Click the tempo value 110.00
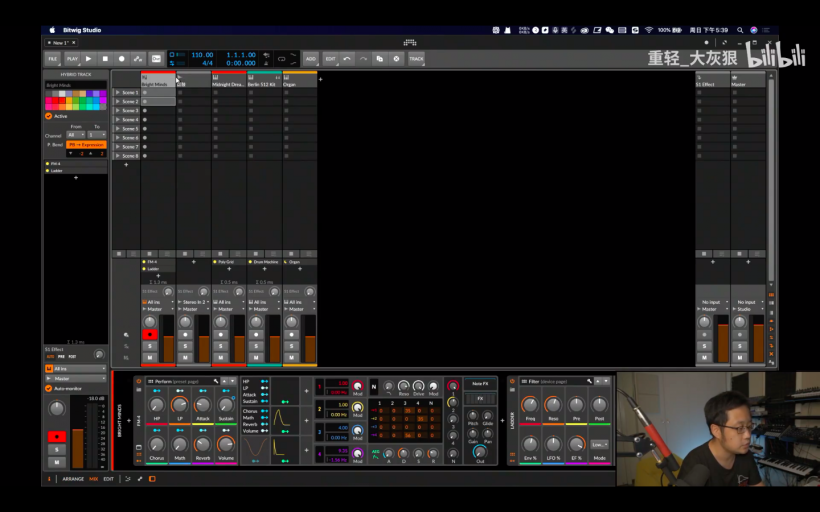 tap(202, 55)
